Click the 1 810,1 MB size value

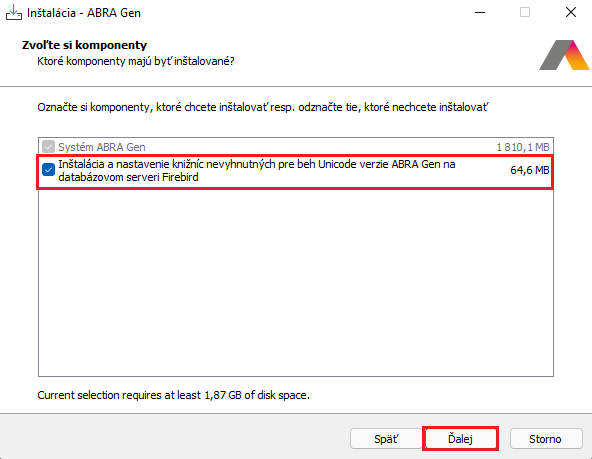point(523,147)
